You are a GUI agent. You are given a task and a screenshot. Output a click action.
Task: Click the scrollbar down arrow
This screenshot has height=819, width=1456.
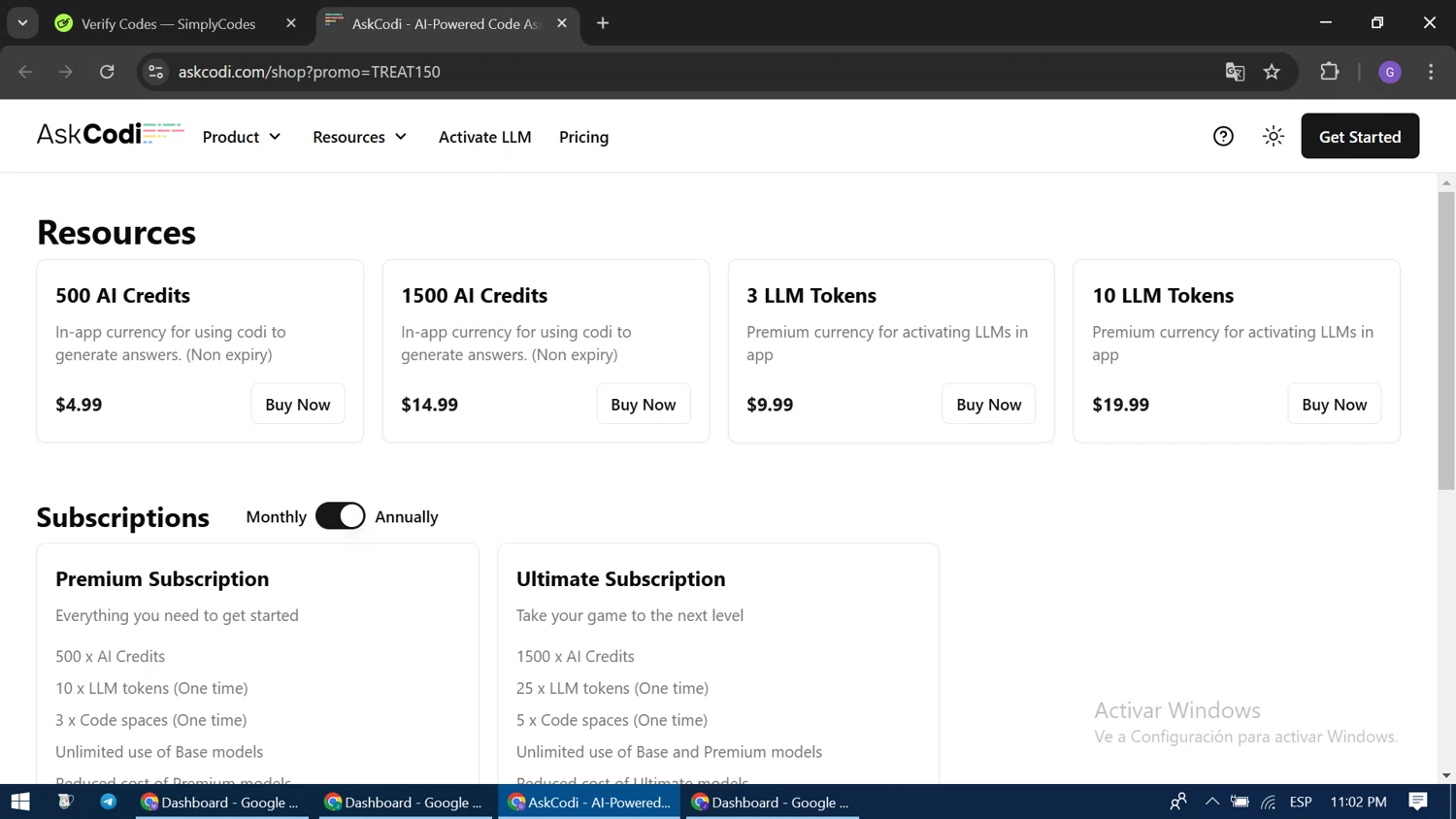coord(1446,775)
